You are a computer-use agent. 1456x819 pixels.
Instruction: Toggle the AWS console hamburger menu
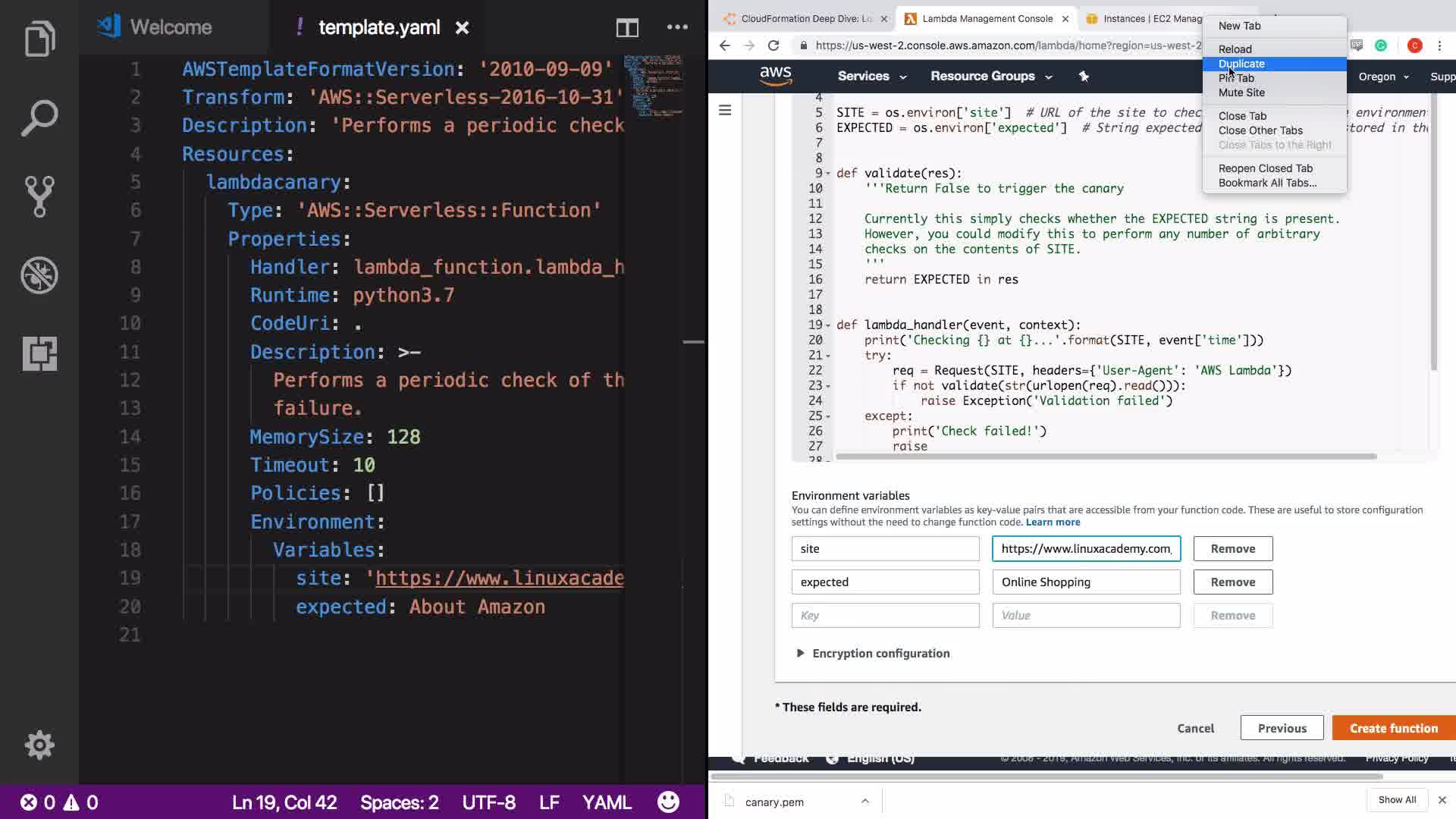(725, 111)
